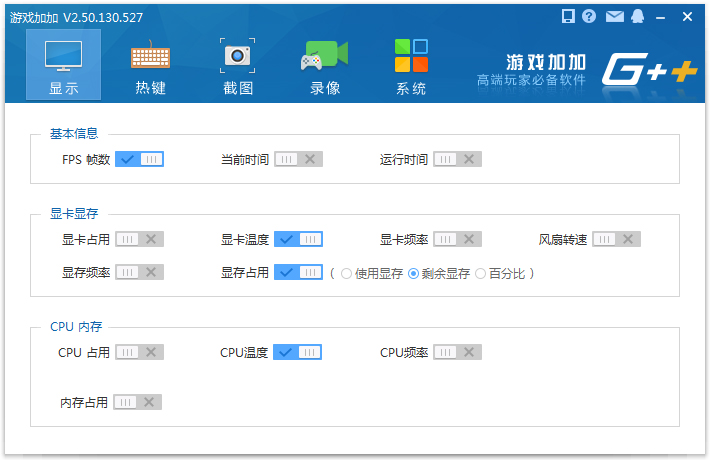Screen dimensions: 710x460
Task: Click the tablet device icon in title bar
Action: point(568,16)
